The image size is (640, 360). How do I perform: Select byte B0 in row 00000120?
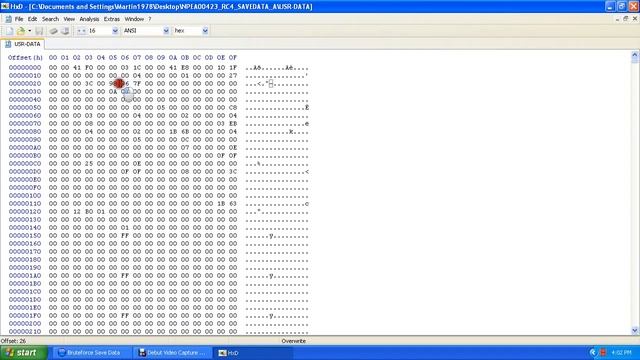click(89, 211)
